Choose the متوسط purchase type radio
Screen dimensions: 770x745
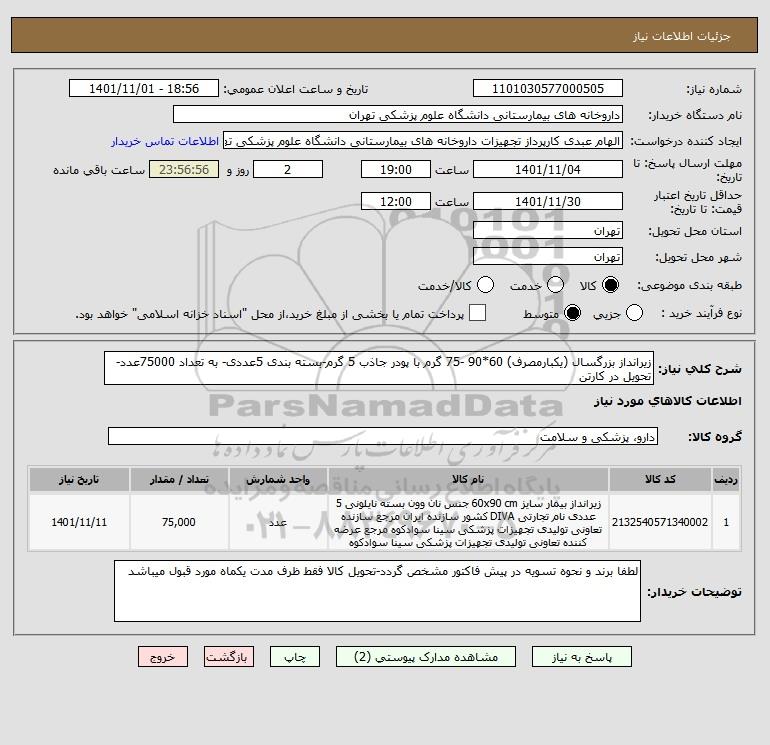(573, 313)
